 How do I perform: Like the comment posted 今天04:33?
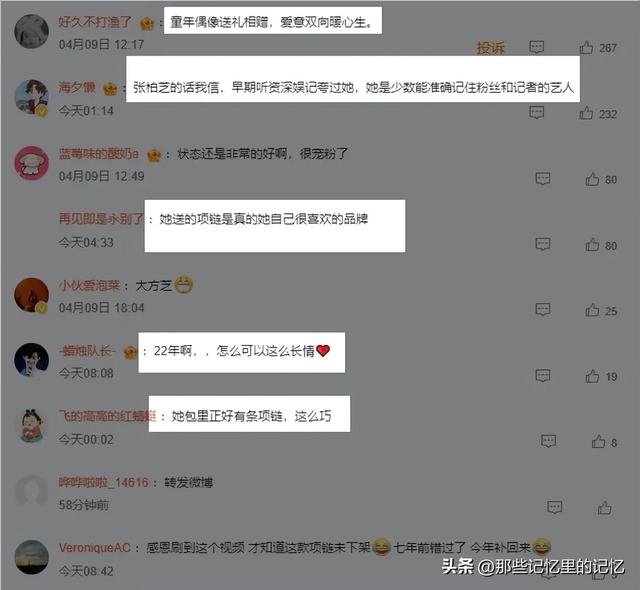(592, 245)
